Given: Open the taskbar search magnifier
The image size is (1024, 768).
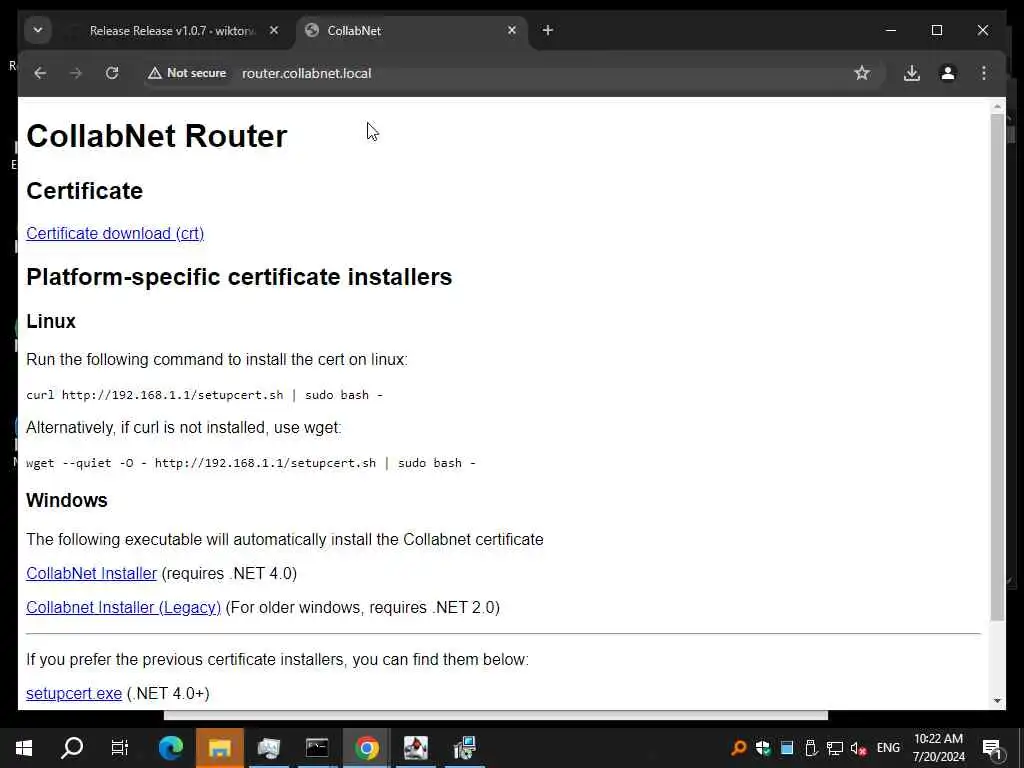Looking at the screenshot, I should (72, 748).
